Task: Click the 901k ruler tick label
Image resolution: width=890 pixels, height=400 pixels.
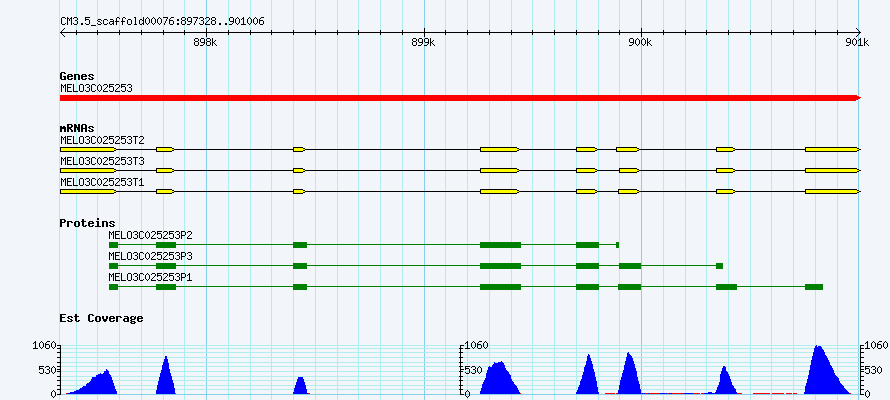Action: point(858,43)
